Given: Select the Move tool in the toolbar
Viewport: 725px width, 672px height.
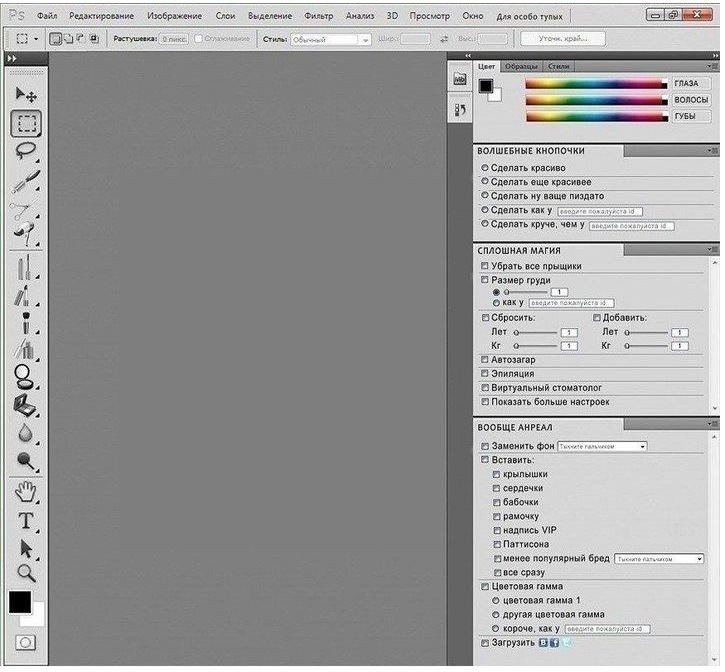Looking at the screenshot, I should [x=26, y=95].
